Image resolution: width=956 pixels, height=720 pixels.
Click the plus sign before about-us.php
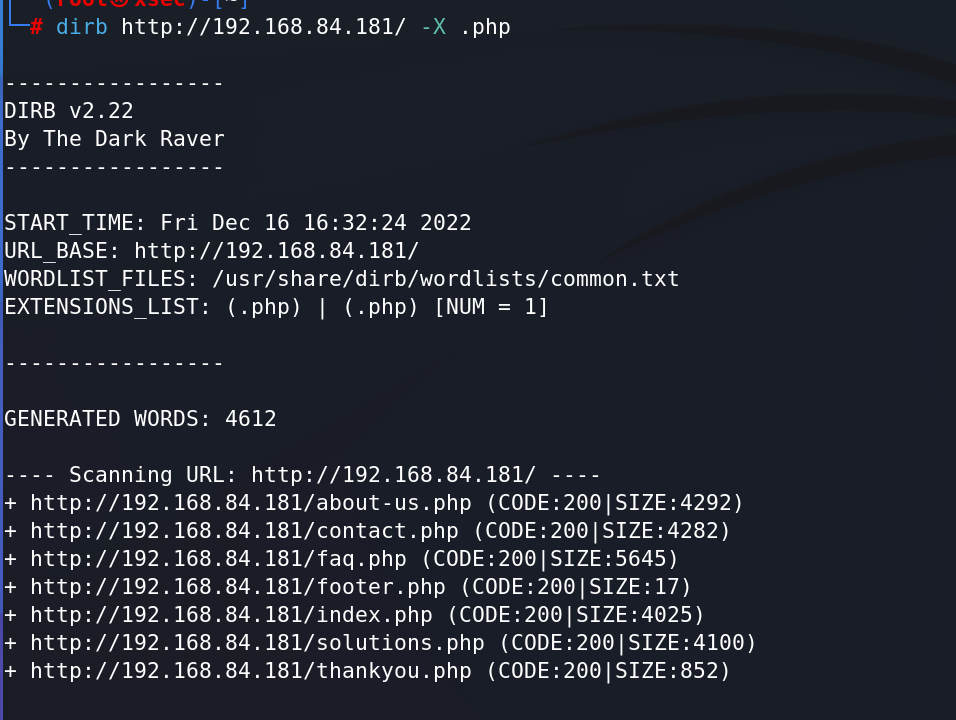click(x=10, y=504)
